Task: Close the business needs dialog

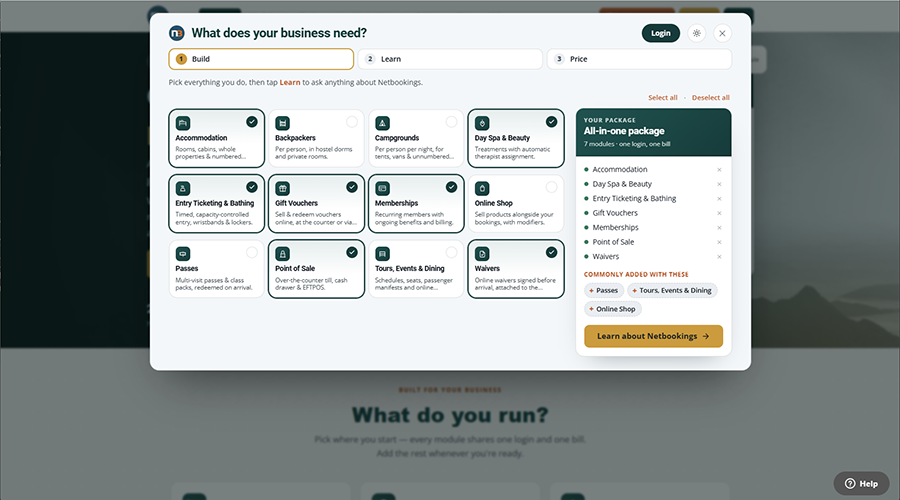Action: [723, 33]
